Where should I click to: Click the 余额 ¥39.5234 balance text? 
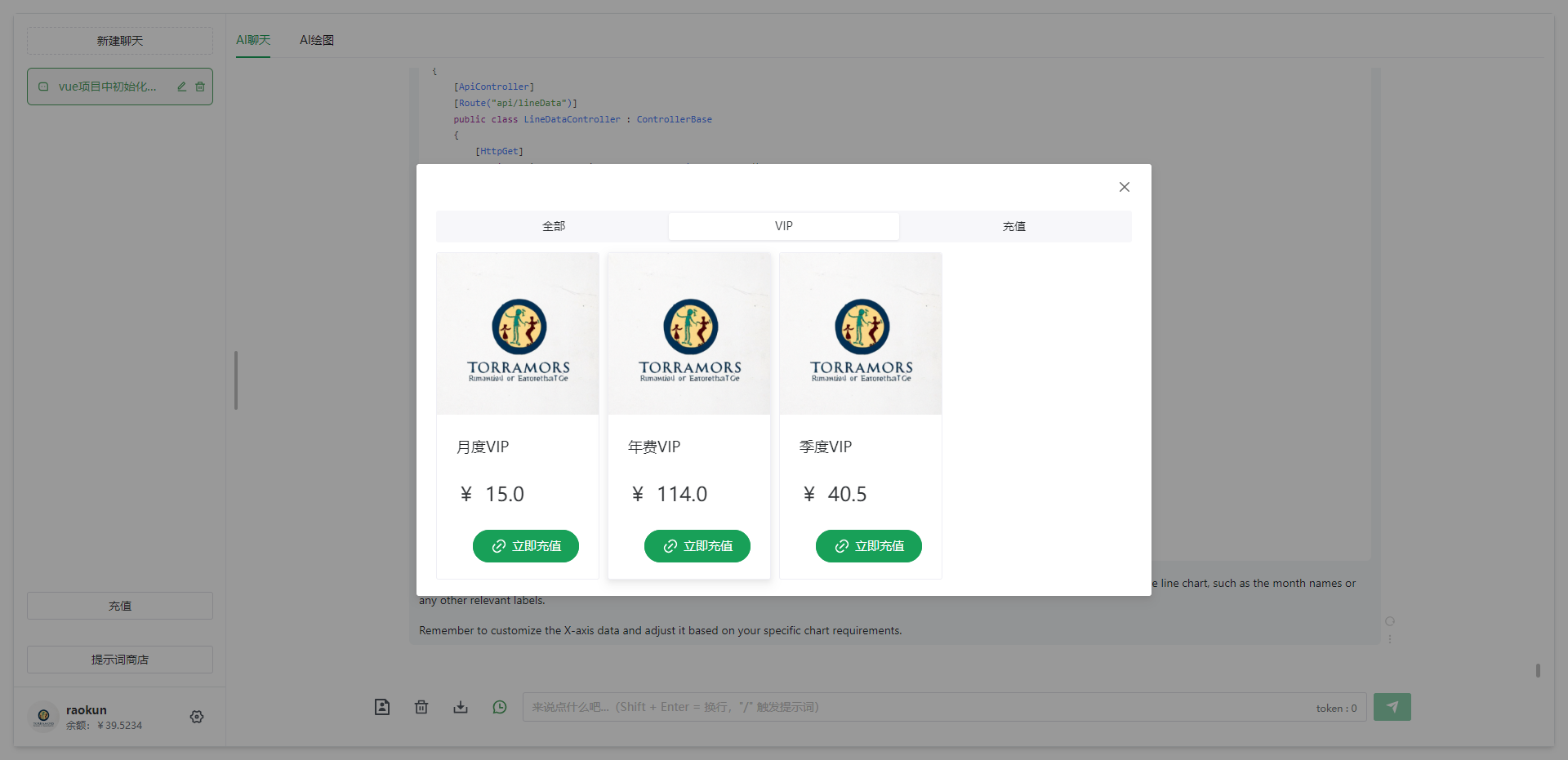(105, 726)
